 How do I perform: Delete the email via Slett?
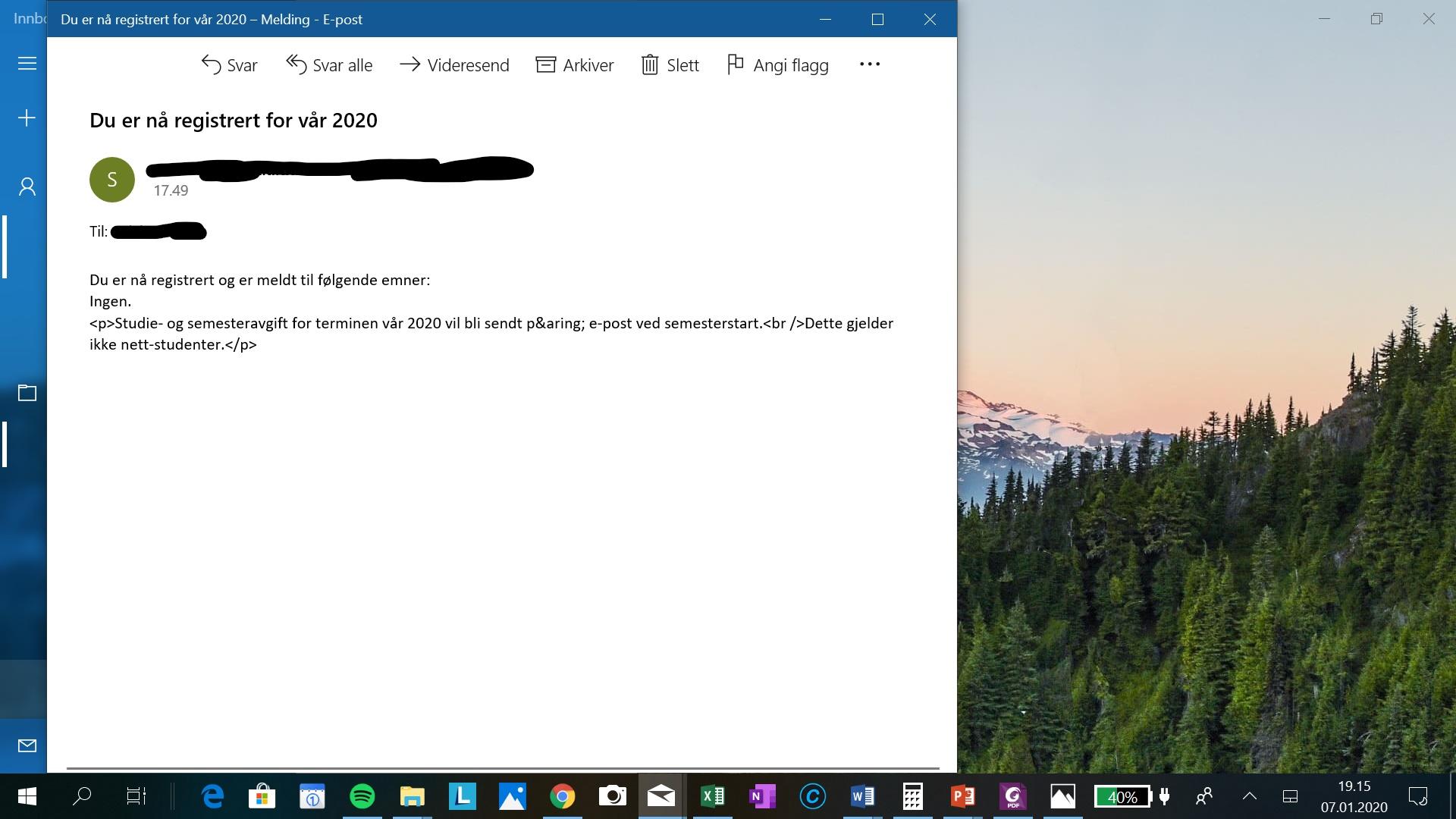tap(670, 65)
